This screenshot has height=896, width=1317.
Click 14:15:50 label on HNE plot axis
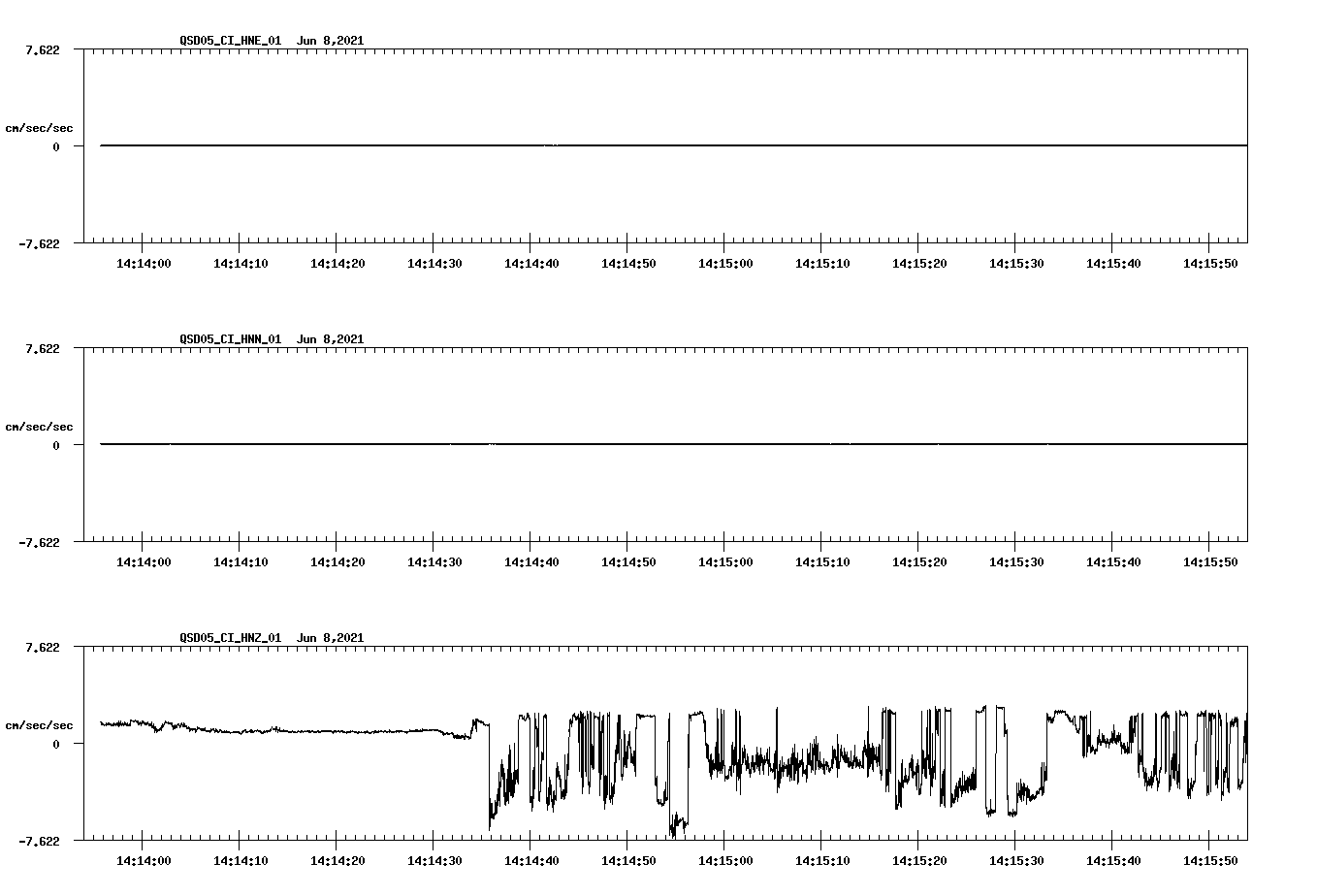coord(1210,264)
